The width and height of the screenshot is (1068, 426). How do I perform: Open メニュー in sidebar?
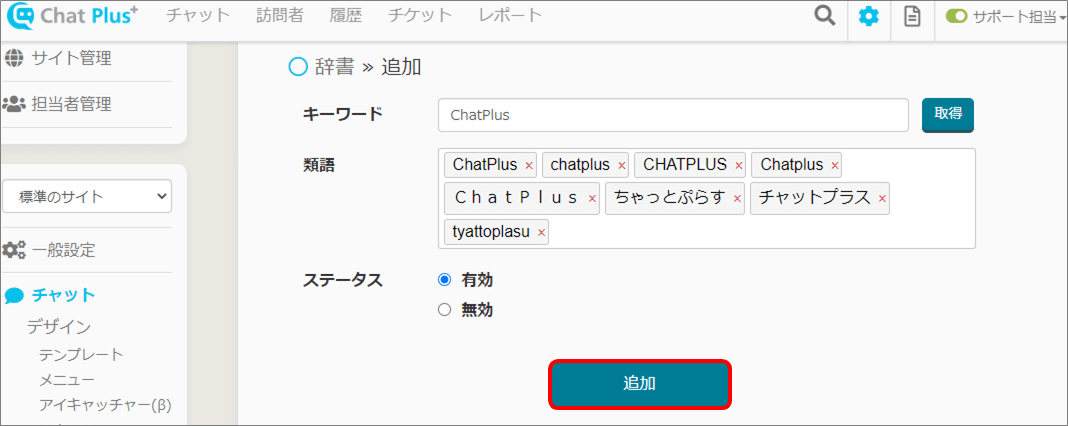(67, 380)
